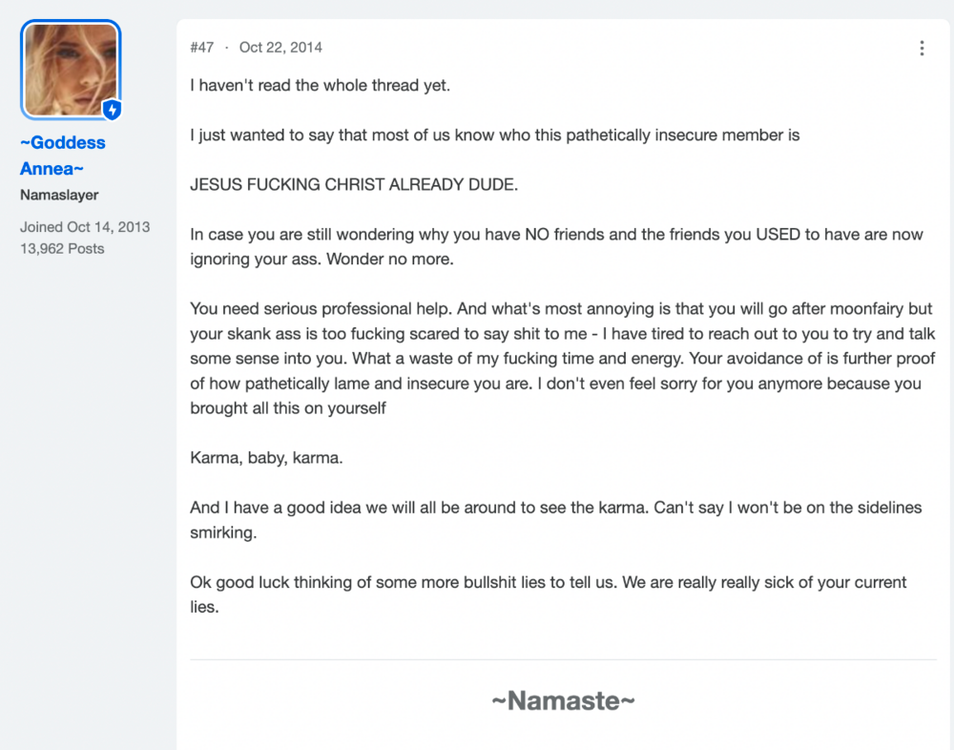Click the paragraph starting "And I have a good idea"
The image size is (954, 750).
(x=555, y=519)
